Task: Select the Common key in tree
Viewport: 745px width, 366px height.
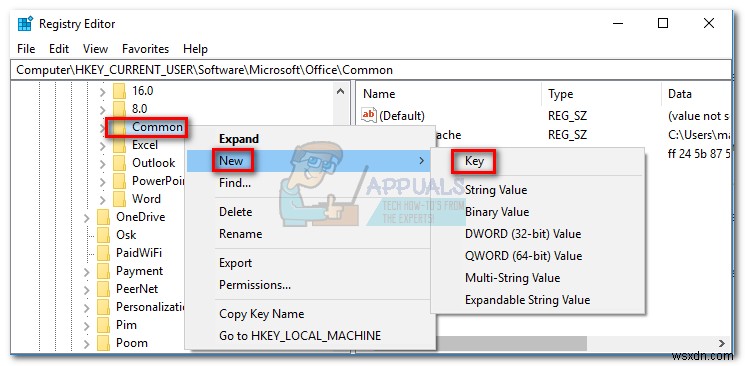Action: point(157,126)
